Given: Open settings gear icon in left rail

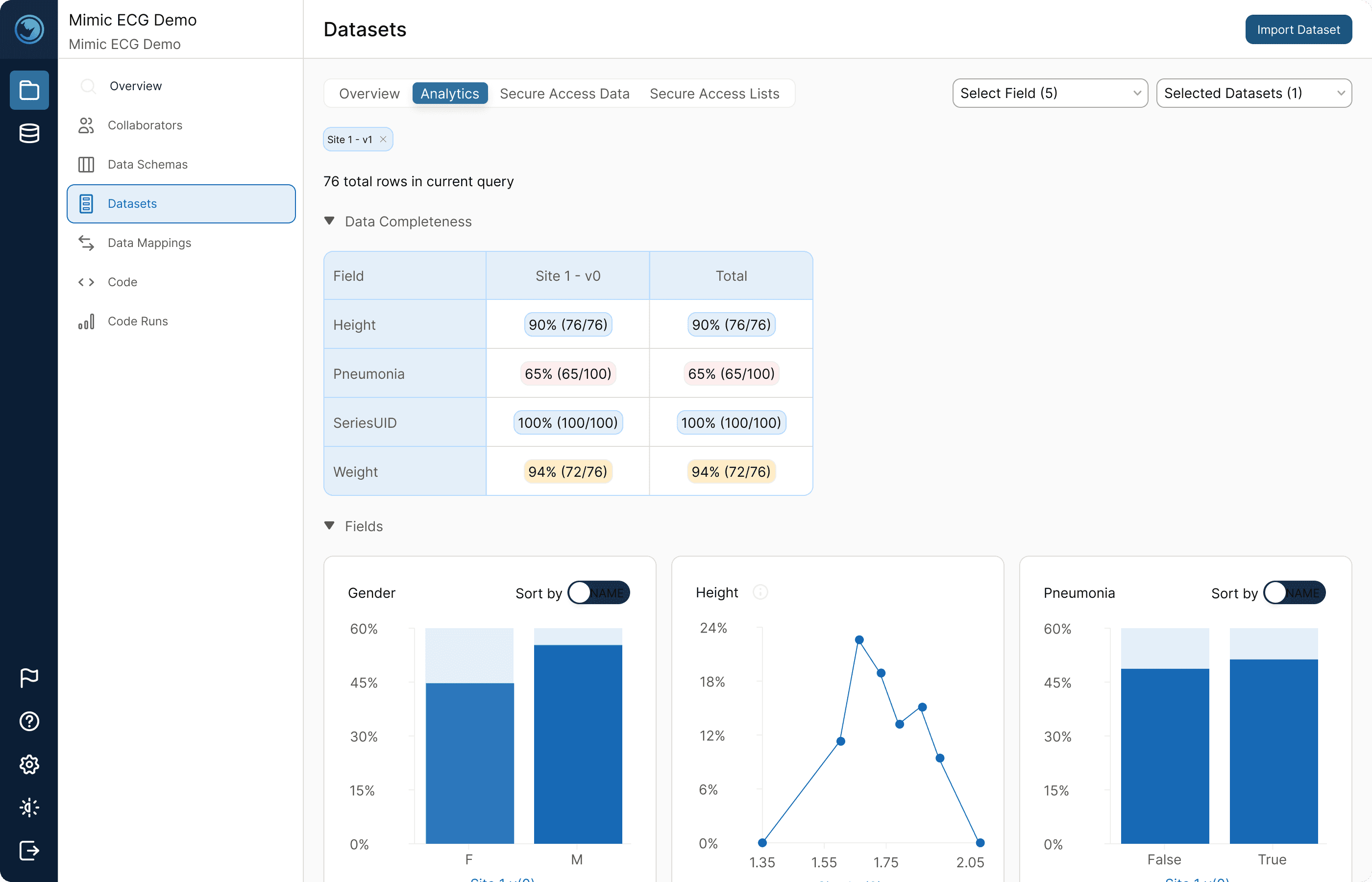Looking at the screenshot, I should pyautogui.click(x=29, y=764).
